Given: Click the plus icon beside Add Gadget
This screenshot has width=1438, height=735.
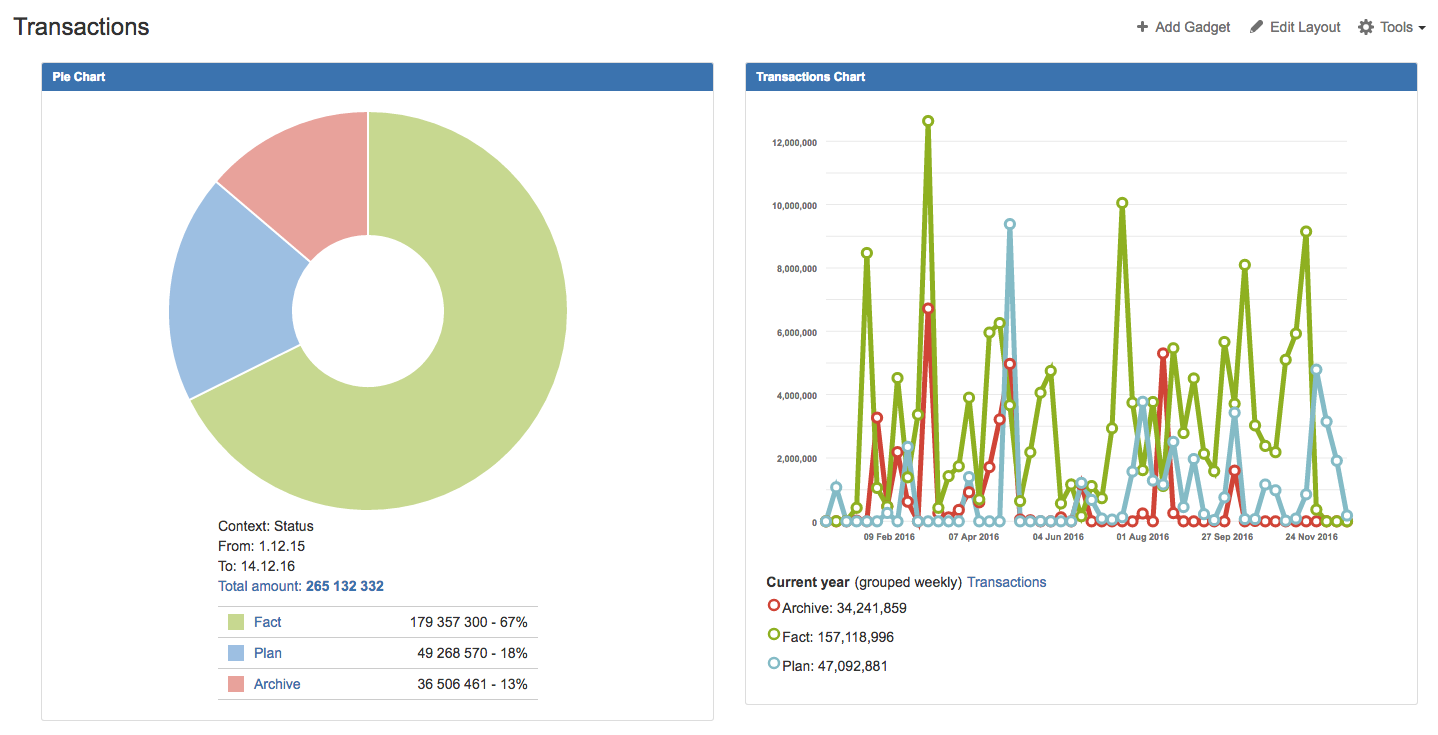Looking at the screenshot, I should pos(1142,27).
